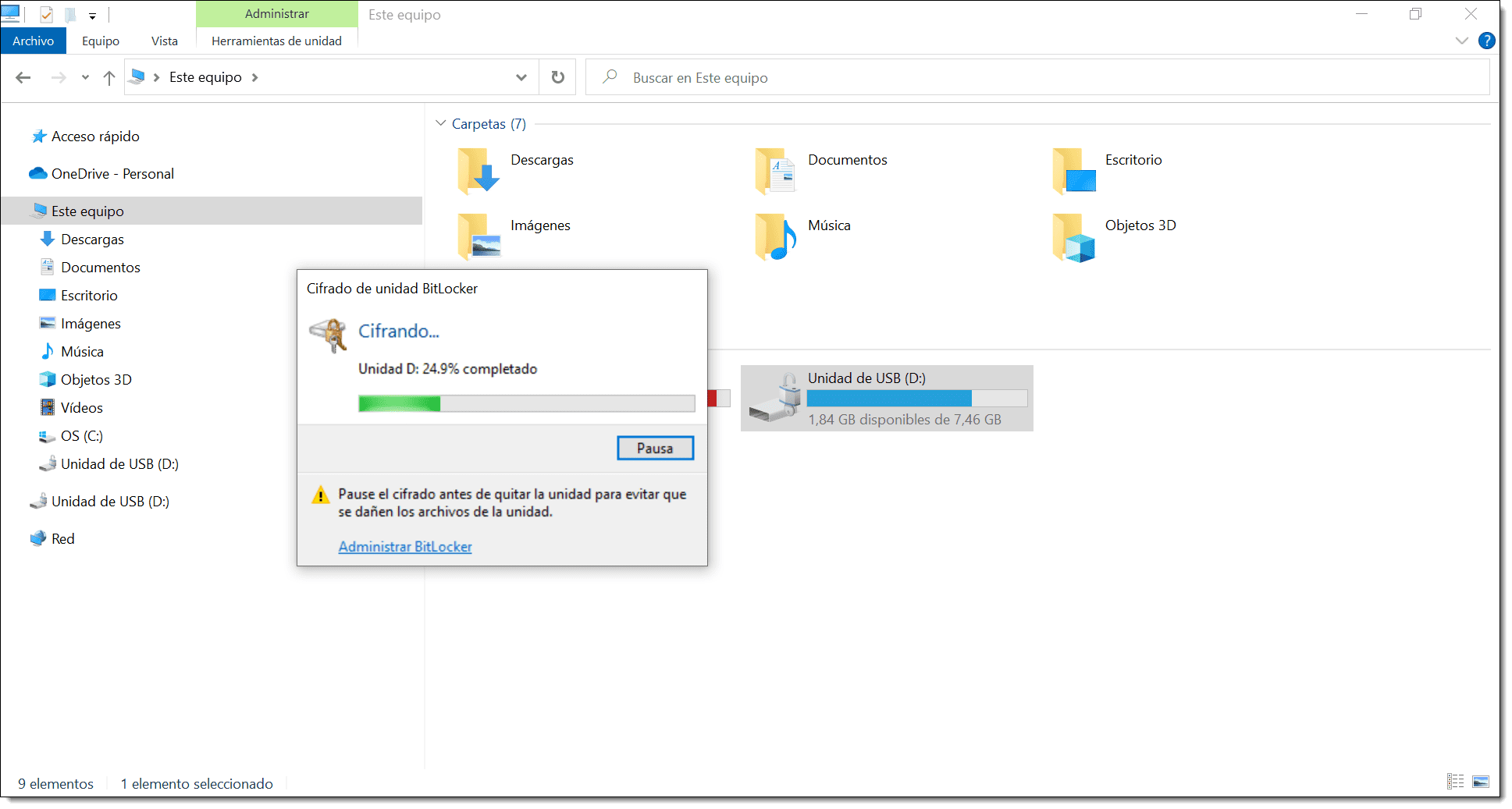
Task: Open the Documentos folder icon in main pane
Action: (775, 170)
